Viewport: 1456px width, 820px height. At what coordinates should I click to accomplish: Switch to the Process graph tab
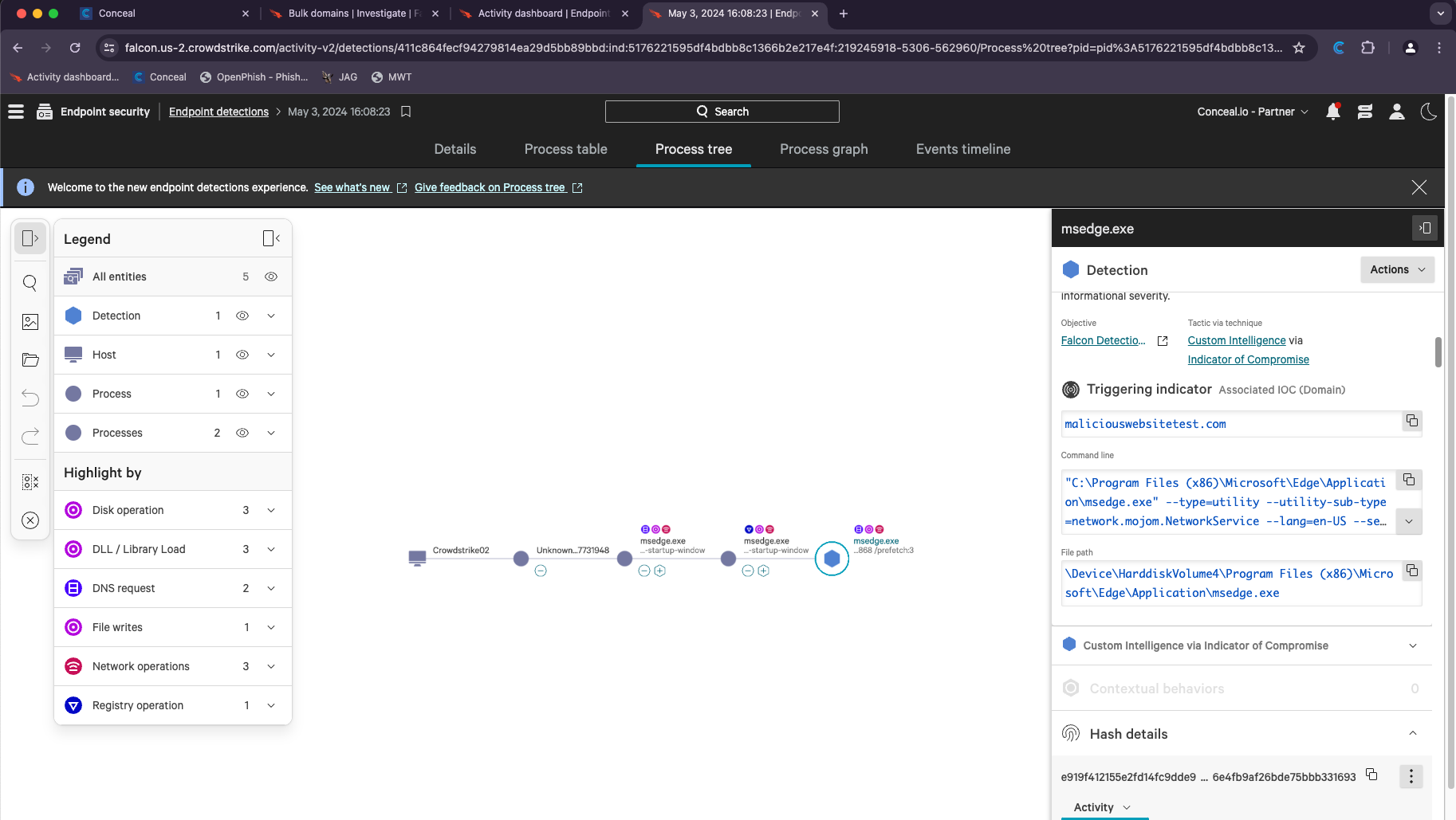824,149
